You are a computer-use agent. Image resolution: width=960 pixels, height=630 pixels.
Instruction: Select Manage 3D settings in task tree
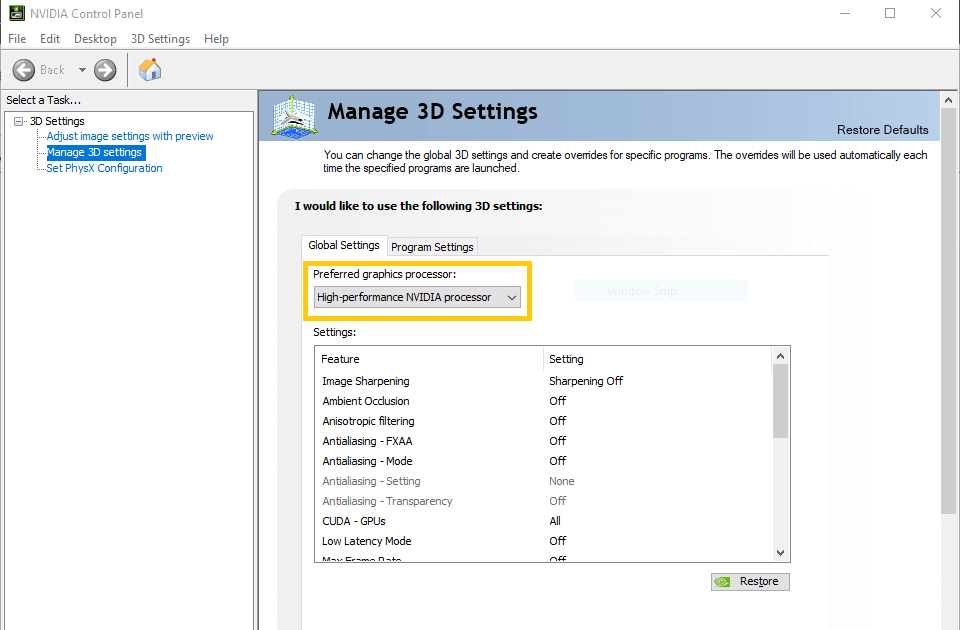[x=94, y=152]
